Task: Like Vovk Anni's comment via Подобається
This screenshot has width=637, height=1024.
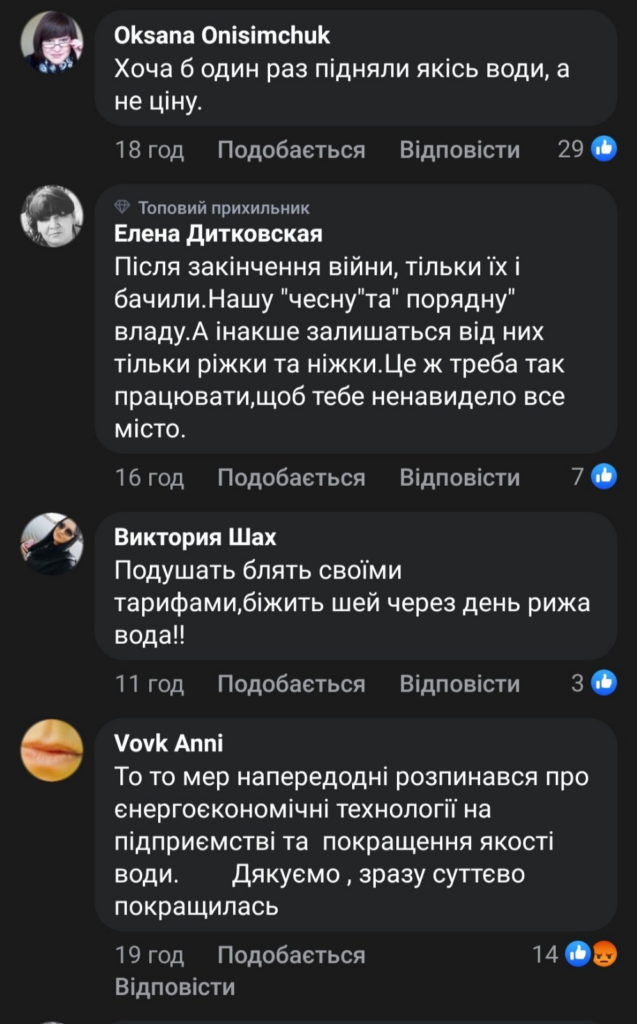Action: (291, 955)
